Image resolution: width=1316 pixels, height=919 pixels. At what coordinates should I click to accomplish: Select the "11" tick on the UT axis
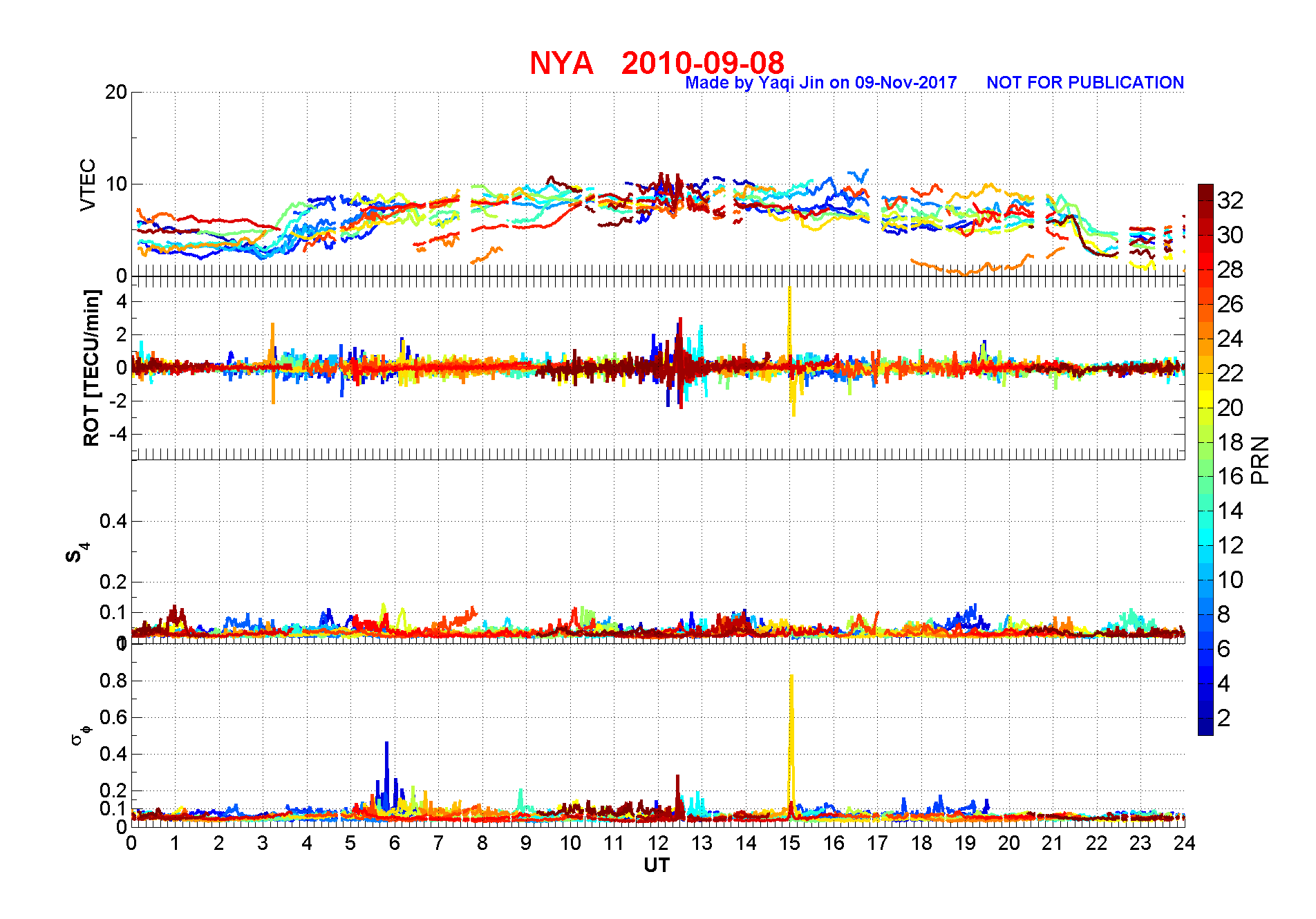coord(614,844)
